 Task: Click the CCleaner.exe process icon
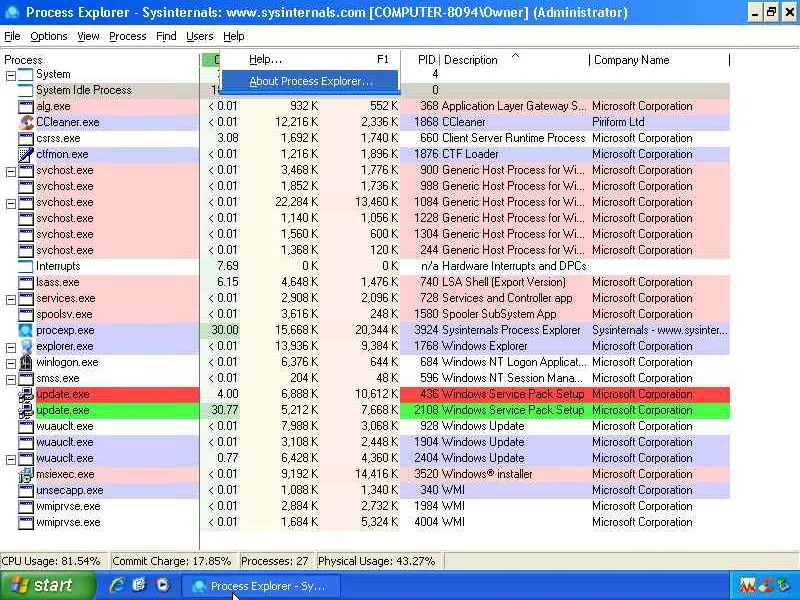(x=26, y=122)
